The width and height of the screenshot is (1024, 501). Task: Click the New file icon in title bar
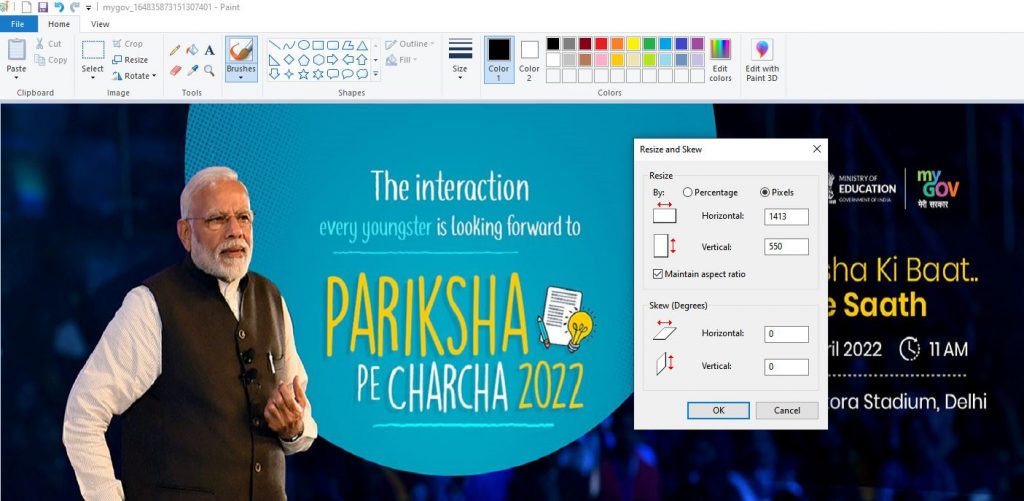point(27,7)
